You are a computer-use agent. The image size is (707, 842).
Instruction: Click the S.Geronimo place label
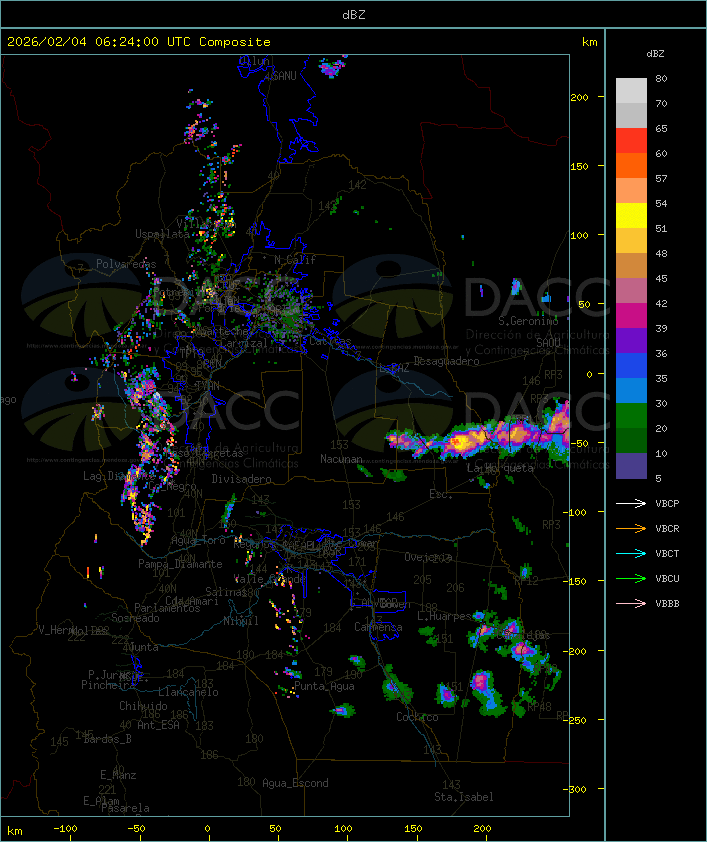click(x=528, y=321)
